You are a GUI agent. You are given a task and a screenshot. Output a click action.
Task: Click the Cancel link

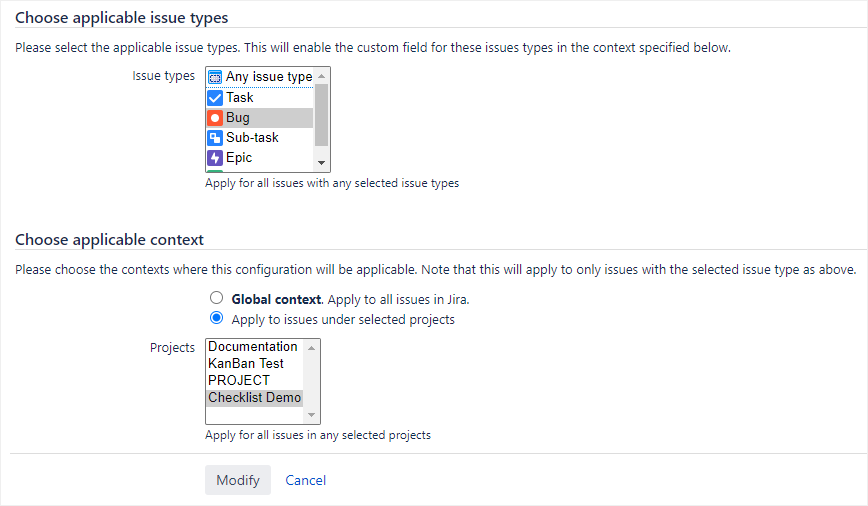pyautogui.click(x=306, y=480)
